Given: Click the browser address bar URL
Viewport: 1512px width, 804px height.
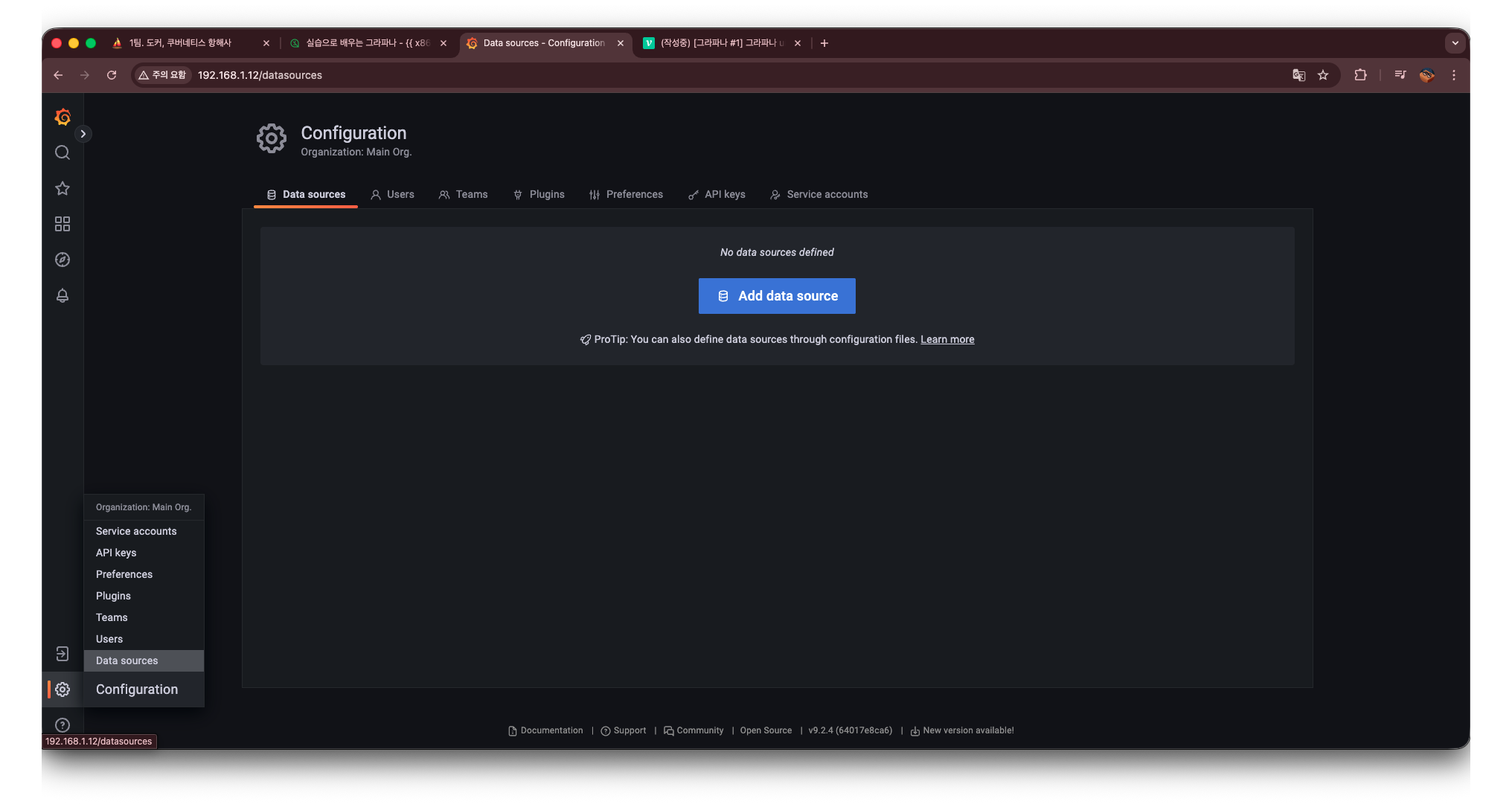Looking at the screenshot, I should click(260, 75).
